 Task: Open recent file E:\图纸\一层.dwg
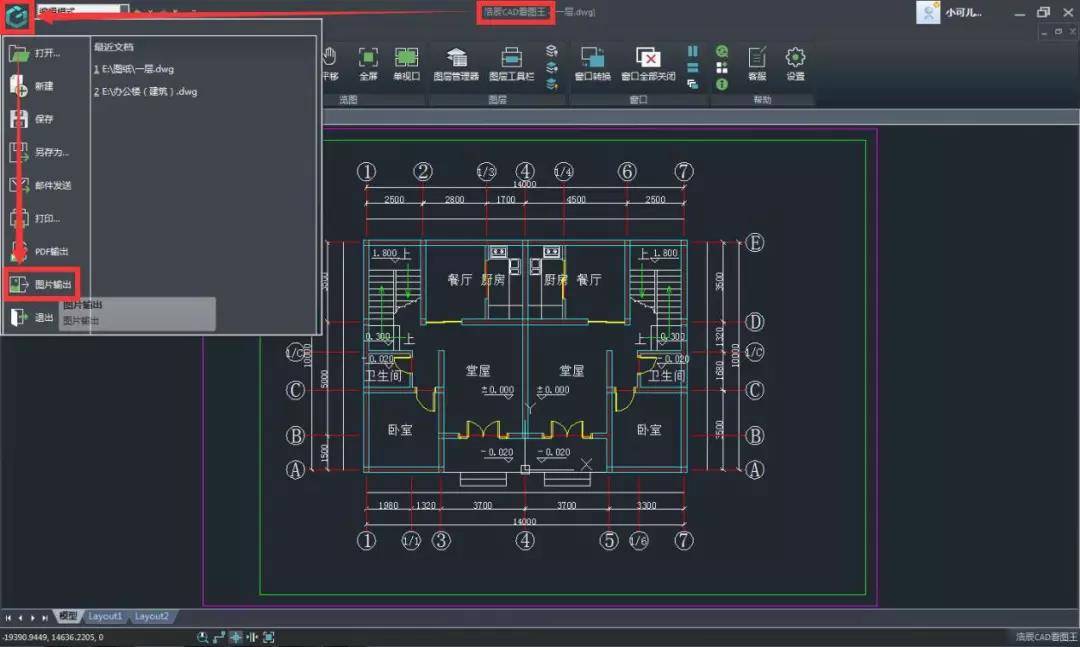[134, 69]
